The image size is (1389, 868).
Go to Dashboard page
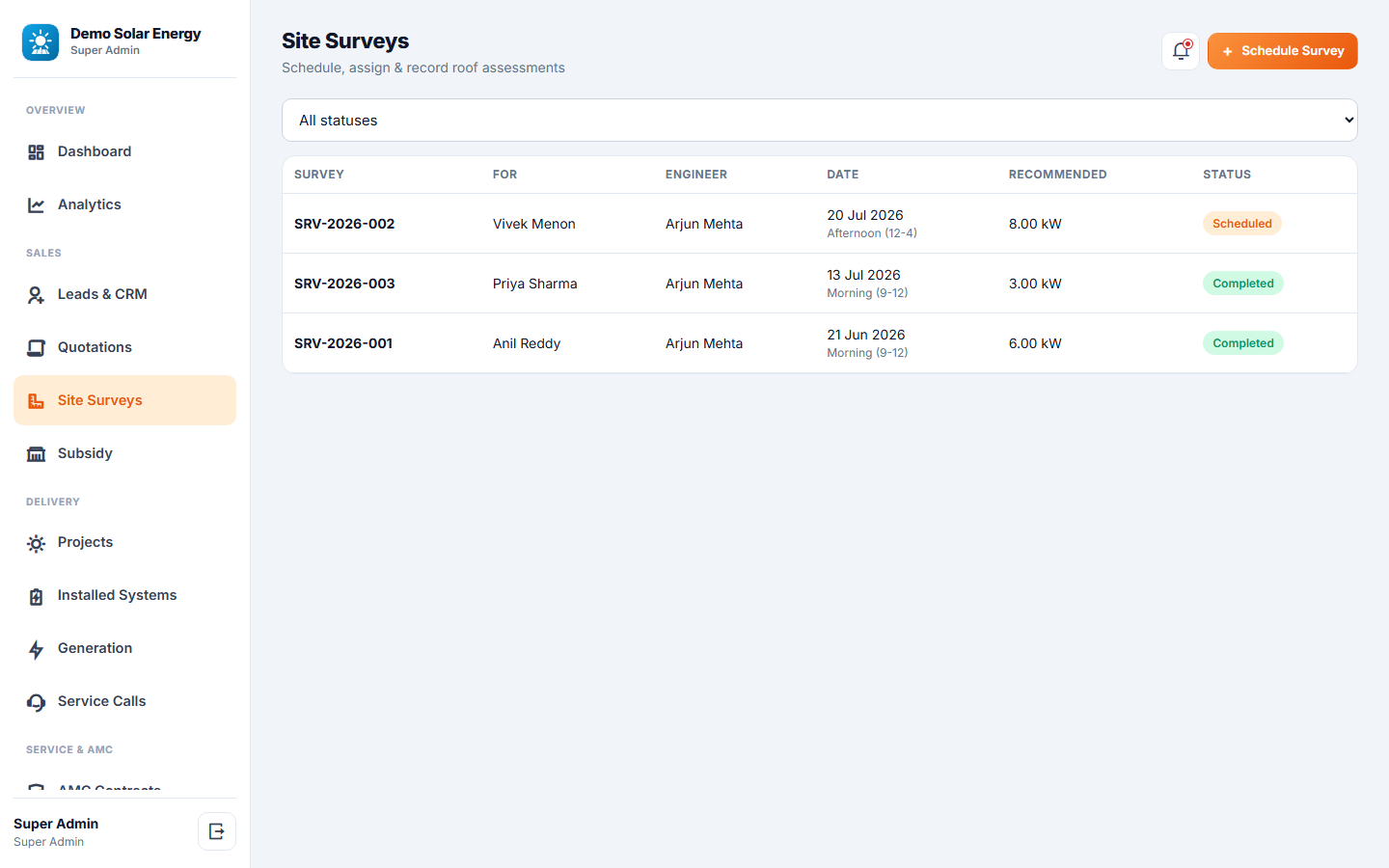(124, 151)
